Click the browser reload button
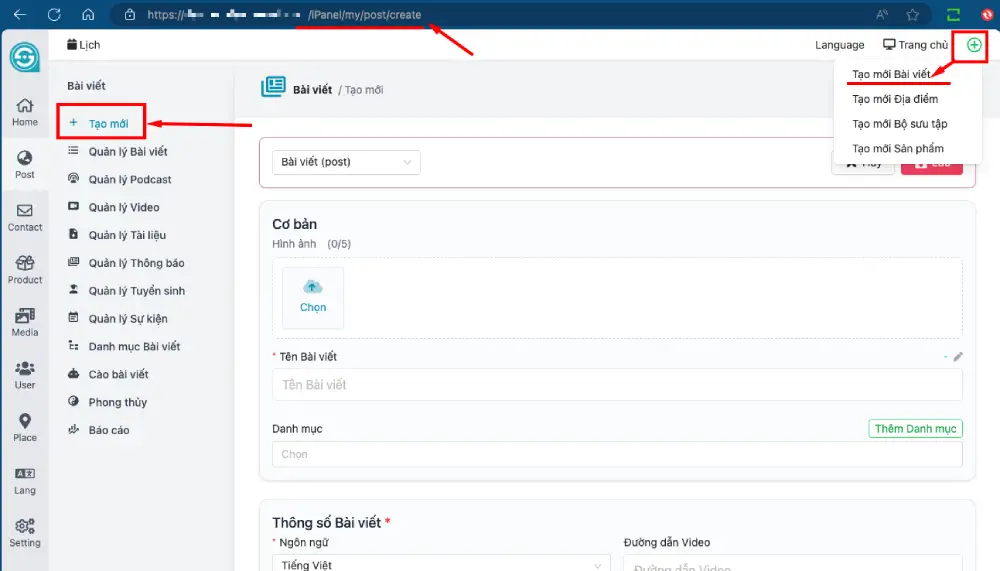The height and width of the screenshot is (571, 1000). tap(54, 15)
